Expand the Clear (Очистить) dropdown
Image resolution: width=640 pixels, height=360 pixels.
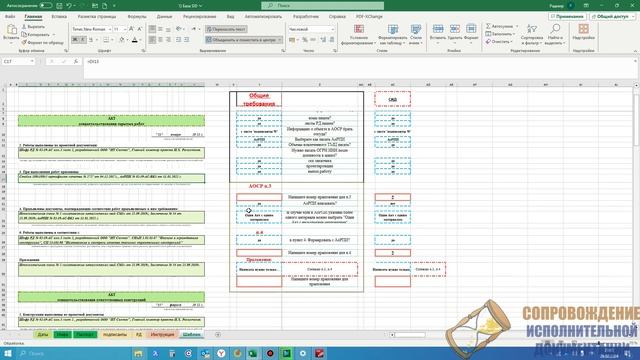pos(511,42)
